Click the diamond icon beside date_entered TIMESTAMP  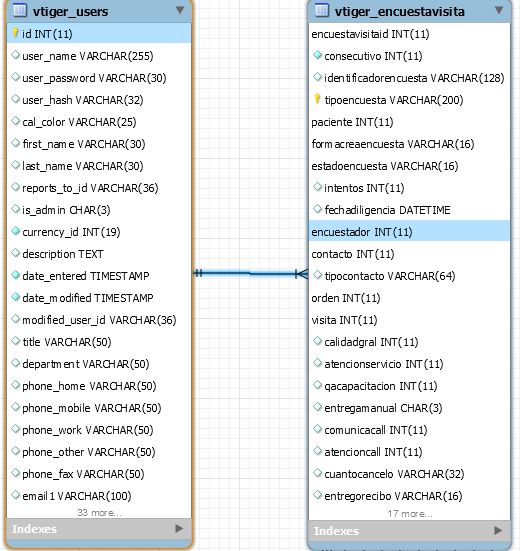click(x=15, y=275)
